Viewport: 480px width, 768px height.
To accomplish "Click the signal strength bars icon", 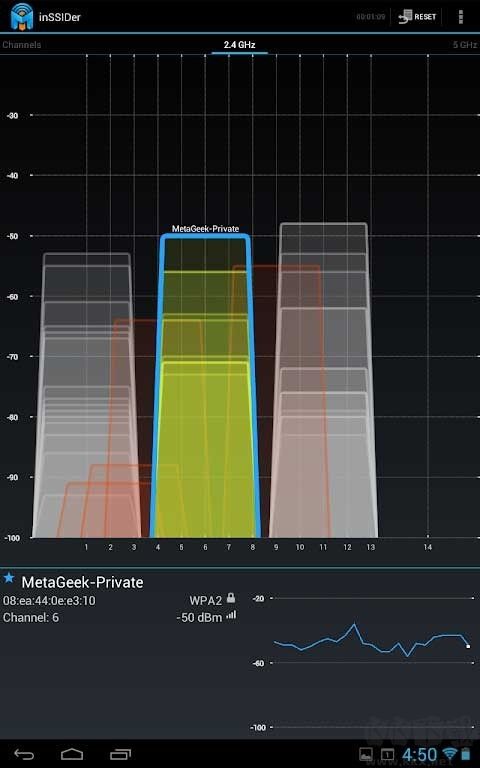I will click(231, 615).
